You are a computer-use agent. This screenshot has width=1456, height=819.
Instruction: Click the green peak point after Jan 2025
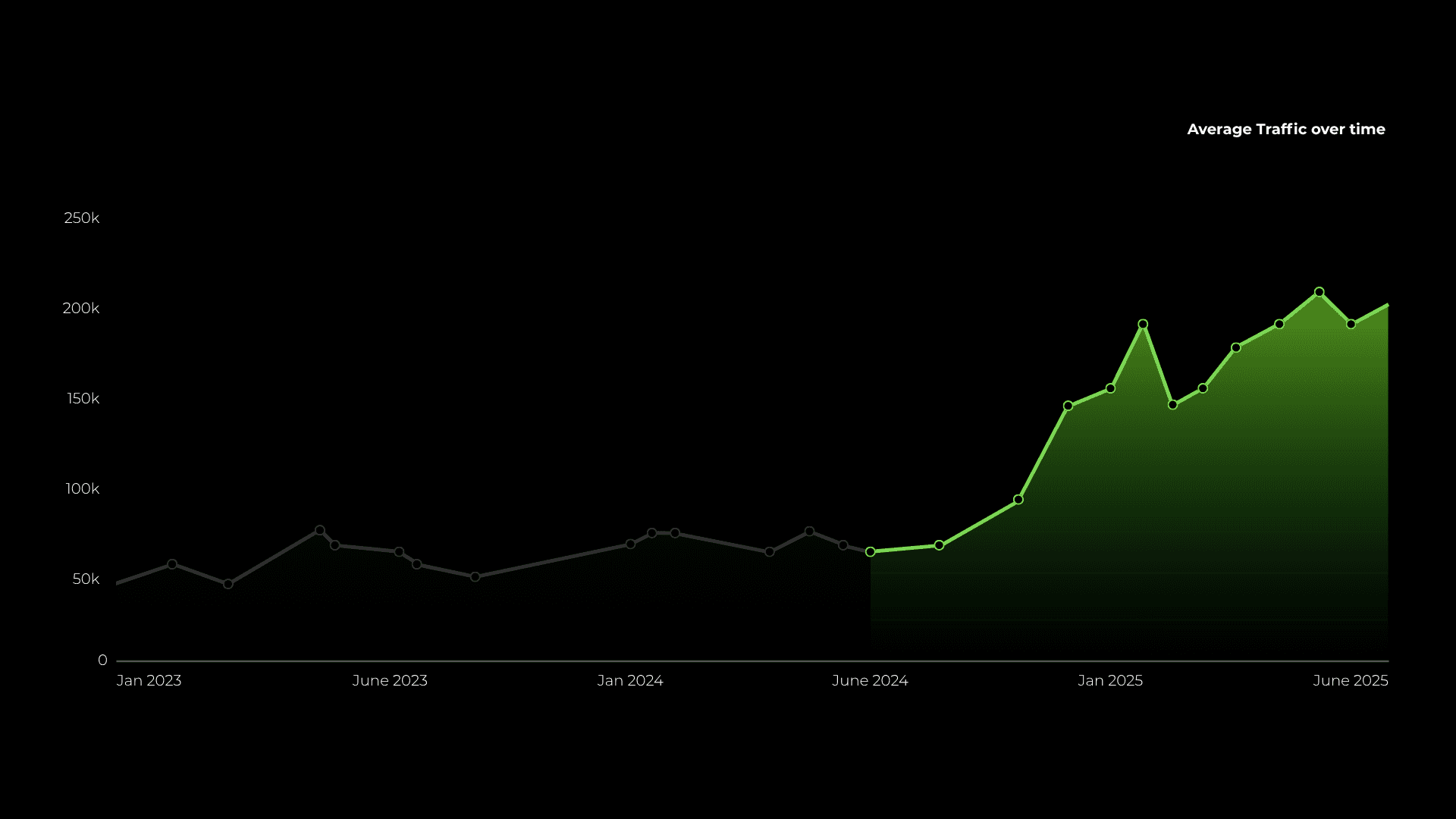tap(1143, 325)
